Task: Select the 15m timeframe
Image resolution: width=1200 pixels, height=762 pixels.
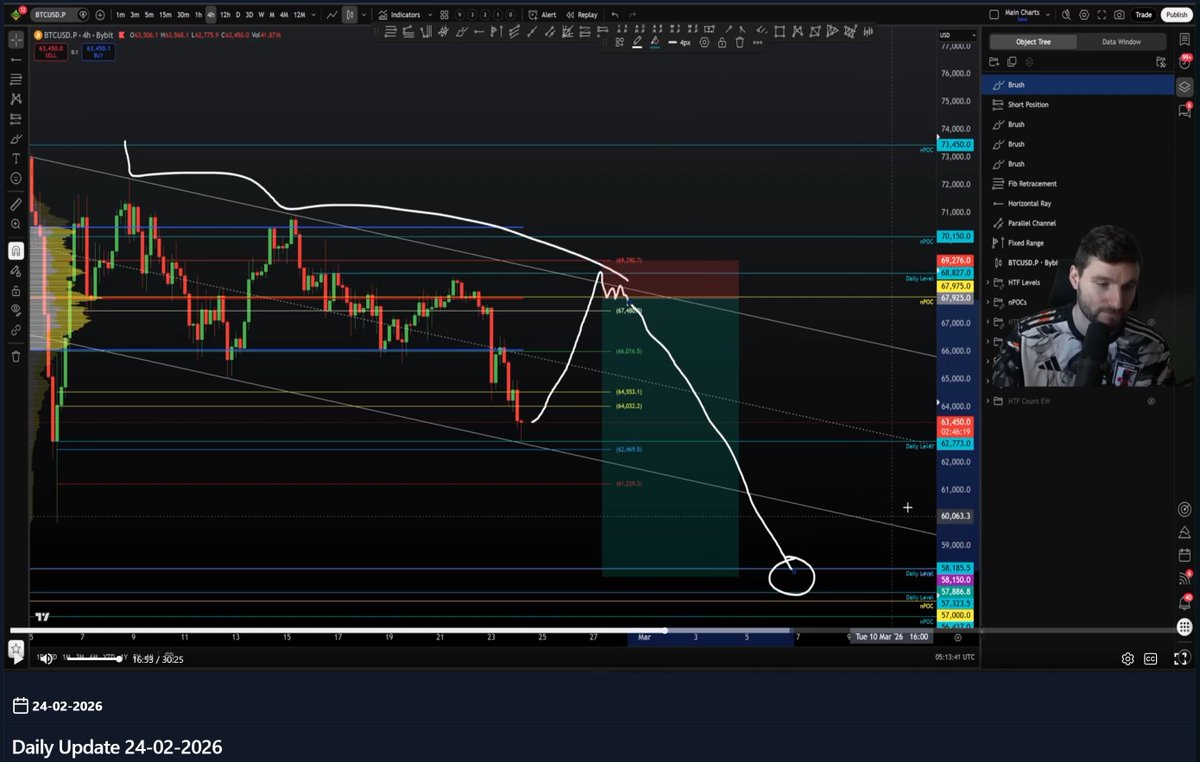Action: [x=165, y=15]
